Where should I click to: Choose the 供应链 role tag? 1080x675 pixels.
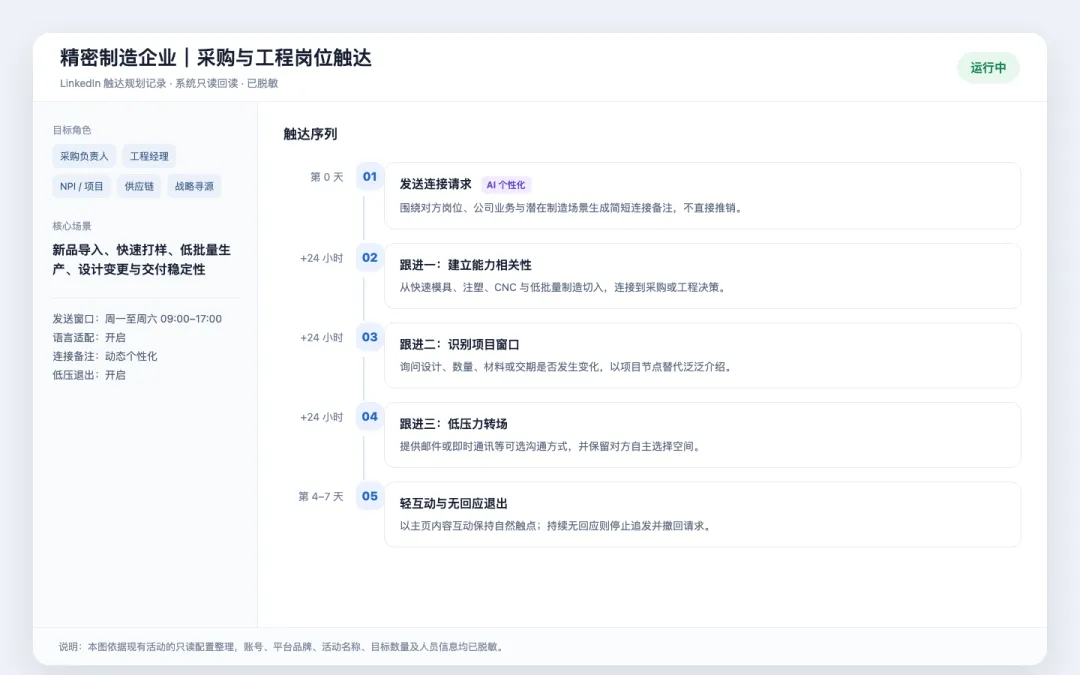(139, 186)
